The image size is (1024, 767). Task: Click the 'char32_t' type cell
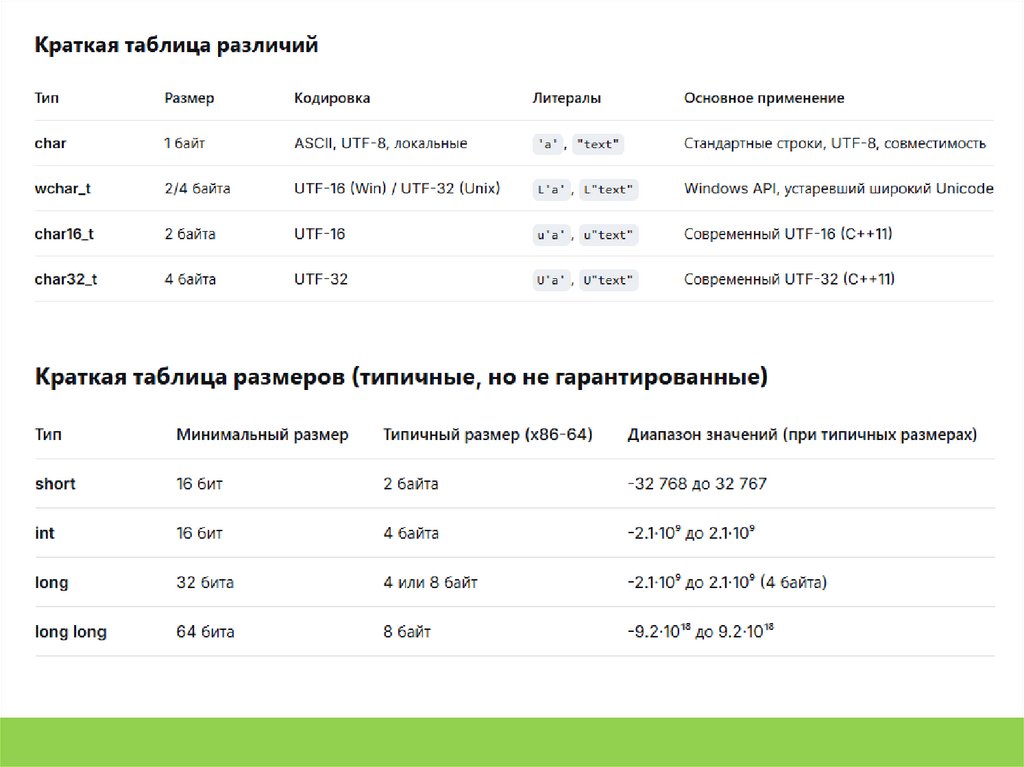click(x=66, y=279)
